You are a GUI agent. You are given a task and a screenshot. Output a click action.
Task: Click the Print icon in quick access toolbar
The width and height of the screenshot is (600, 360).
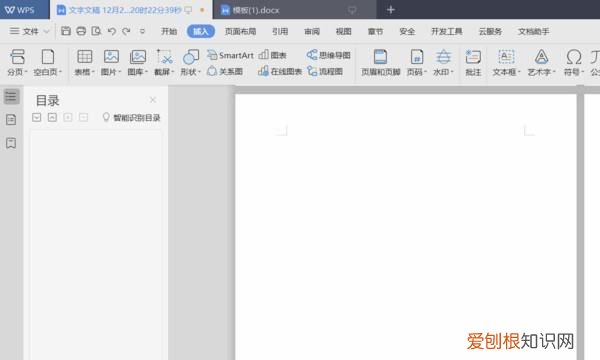coord(81,31)
